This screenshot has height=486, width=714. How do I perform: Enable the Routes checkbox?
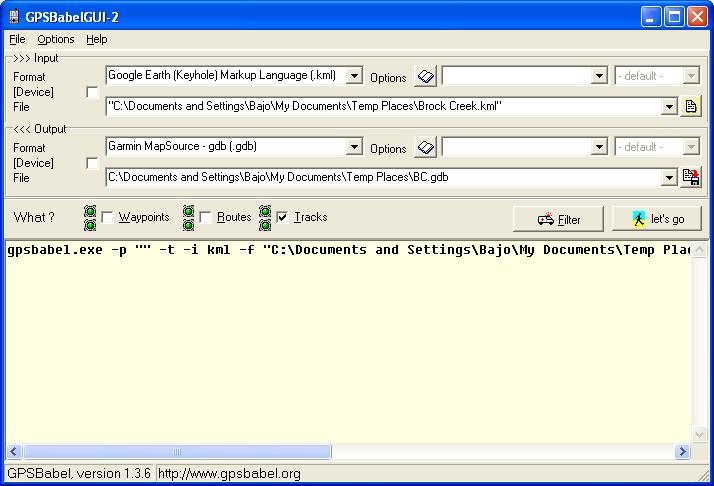point(206,217)
